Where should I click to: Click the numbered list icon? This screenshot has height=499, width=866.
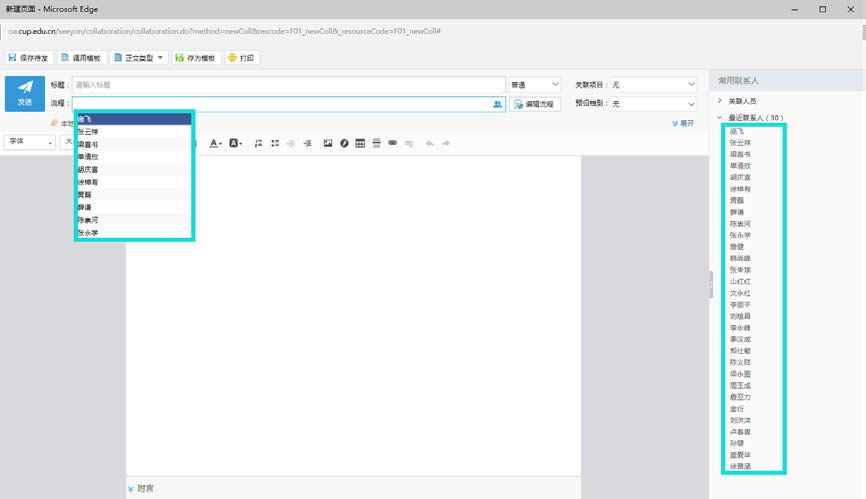click(x=259, y=143)
